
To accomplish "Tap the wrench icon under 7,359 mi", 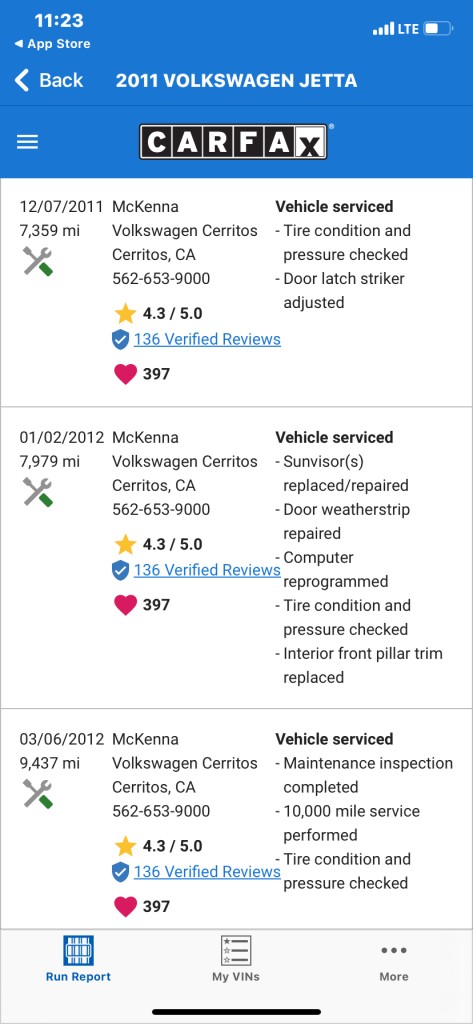I will (38, 261).
